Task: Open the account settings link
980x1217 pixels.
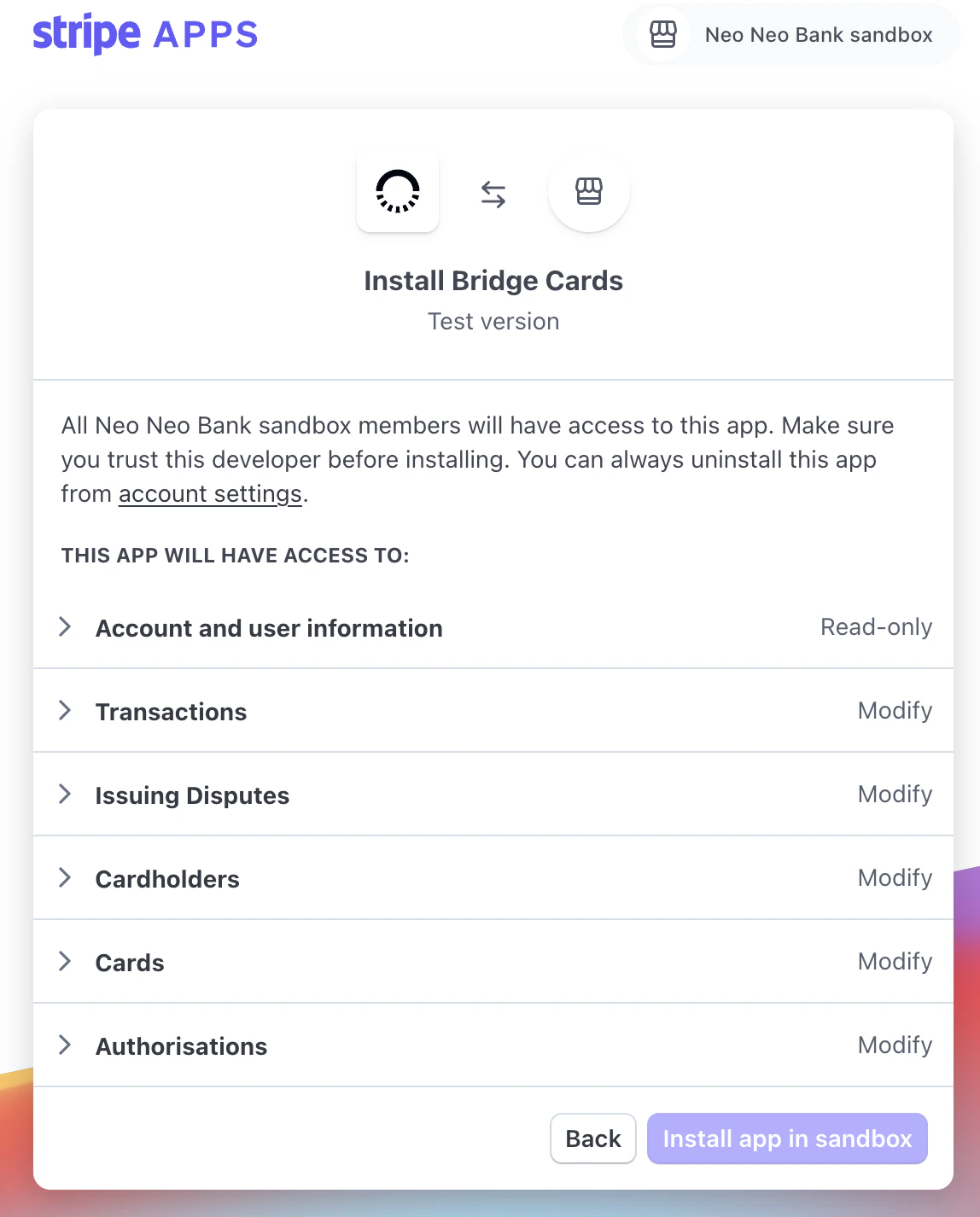Action: [x=209, y=493]
